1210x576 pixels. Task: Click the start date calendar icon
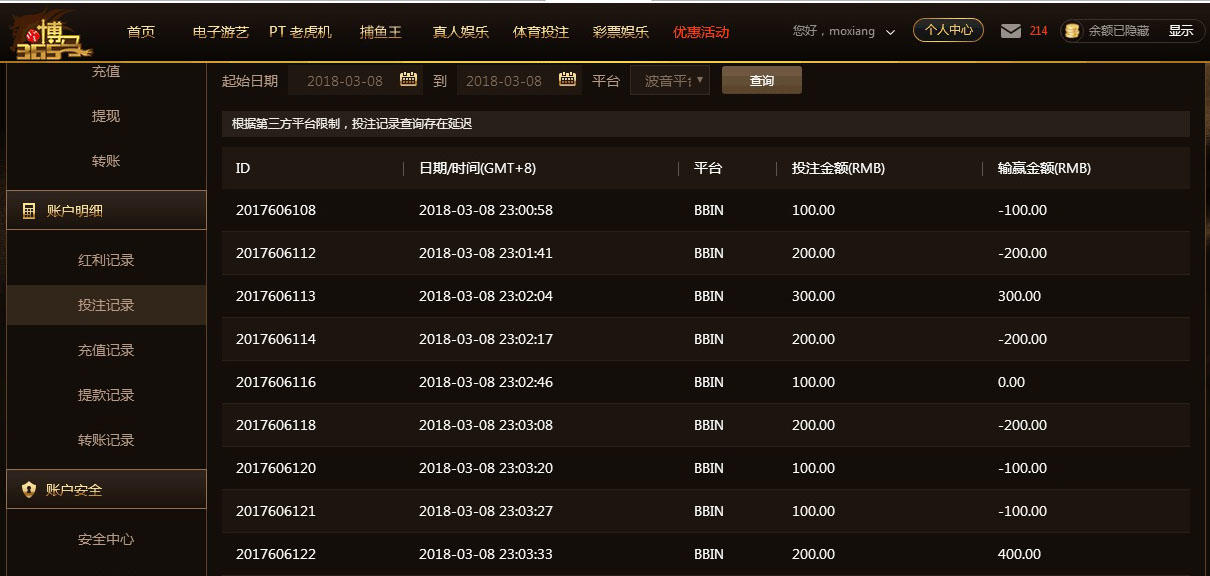pos(408,80)
